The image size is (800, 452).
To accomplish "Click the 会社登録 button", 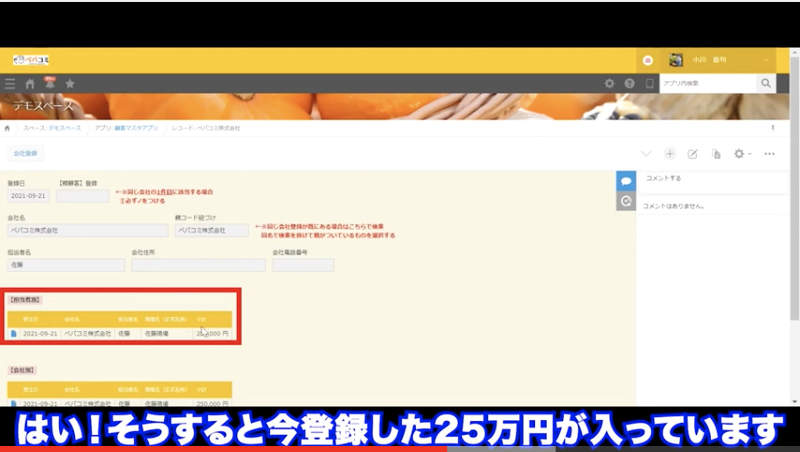I will (25, 154).
